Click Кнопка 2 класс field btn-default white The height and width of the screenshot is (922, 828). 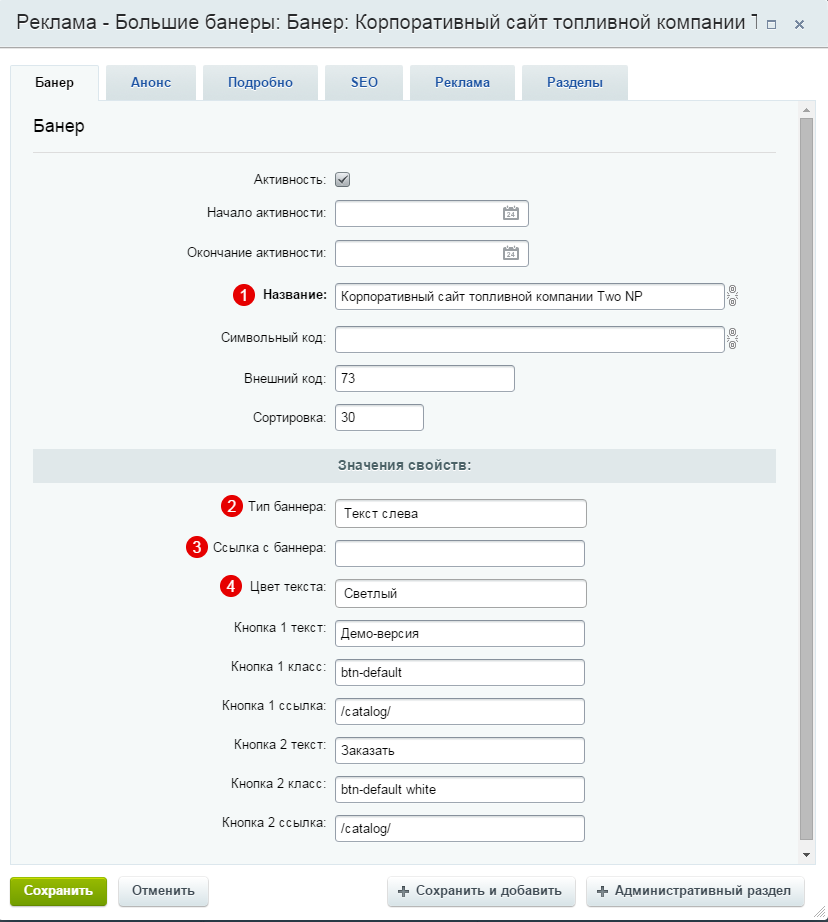(460, 789)
